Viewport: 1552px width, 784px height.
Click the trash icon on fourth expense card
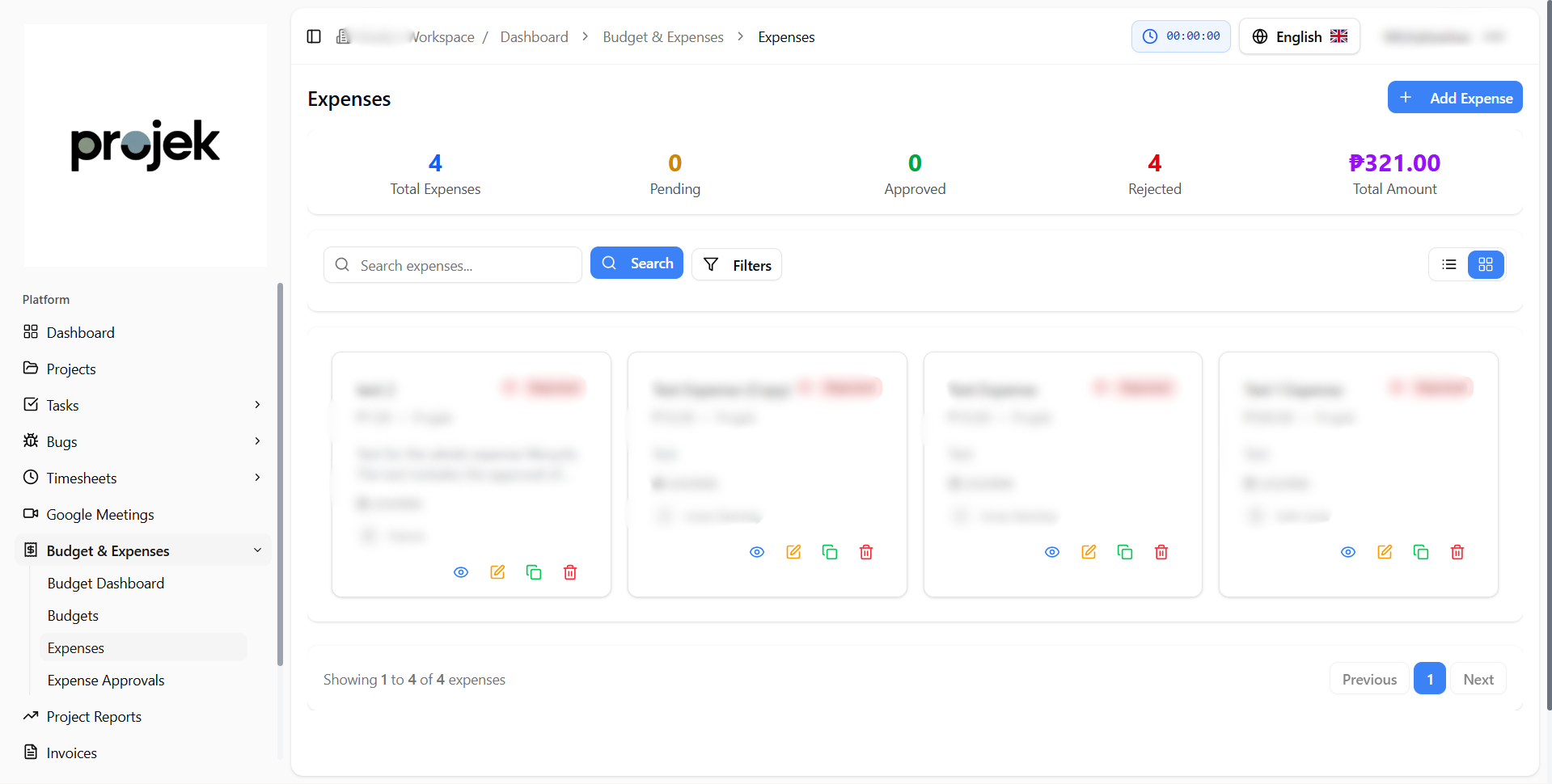pos(1457,552)
